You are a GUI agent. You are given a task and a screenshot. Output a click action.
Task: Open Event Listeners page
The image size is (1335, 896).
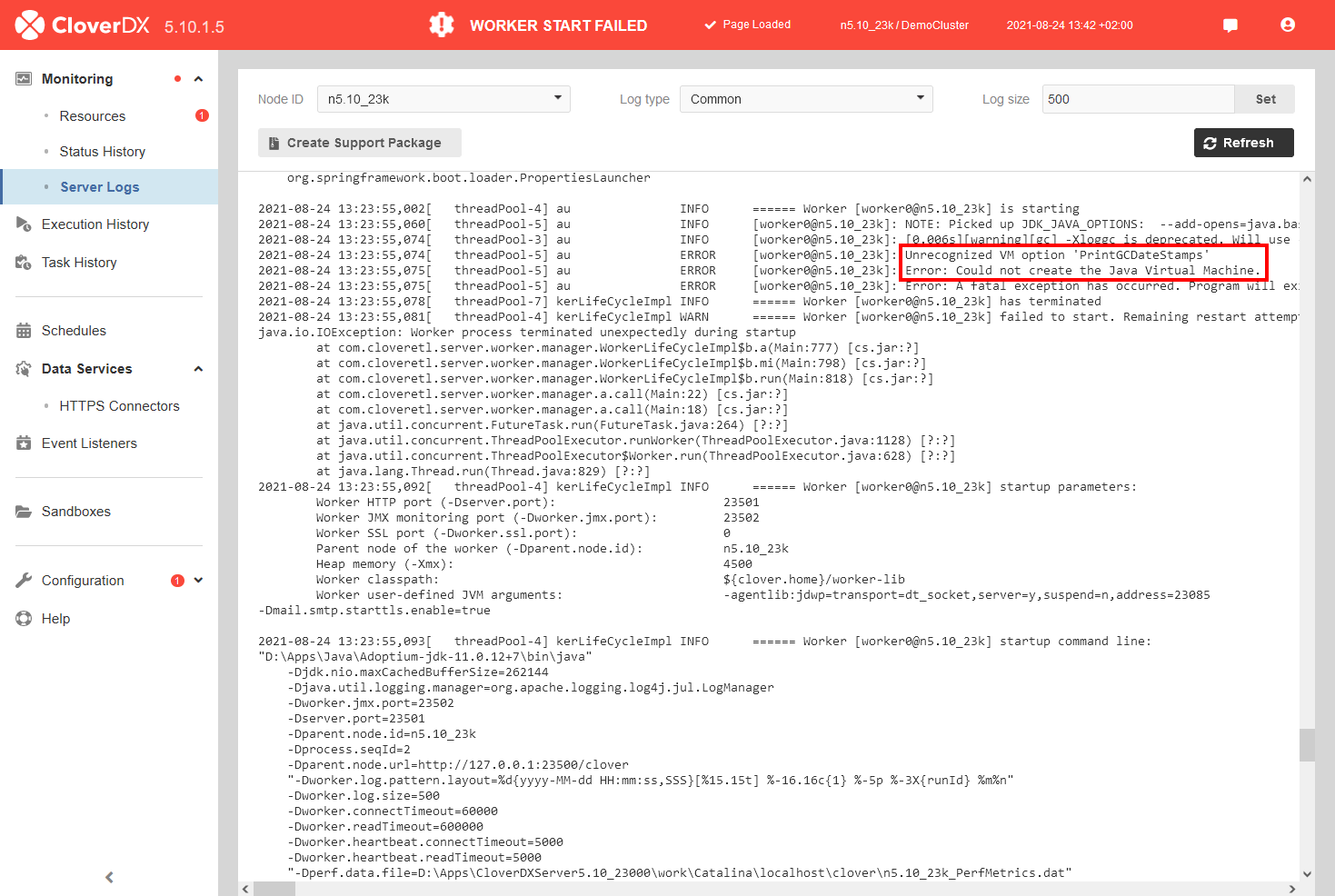point(89,443)
